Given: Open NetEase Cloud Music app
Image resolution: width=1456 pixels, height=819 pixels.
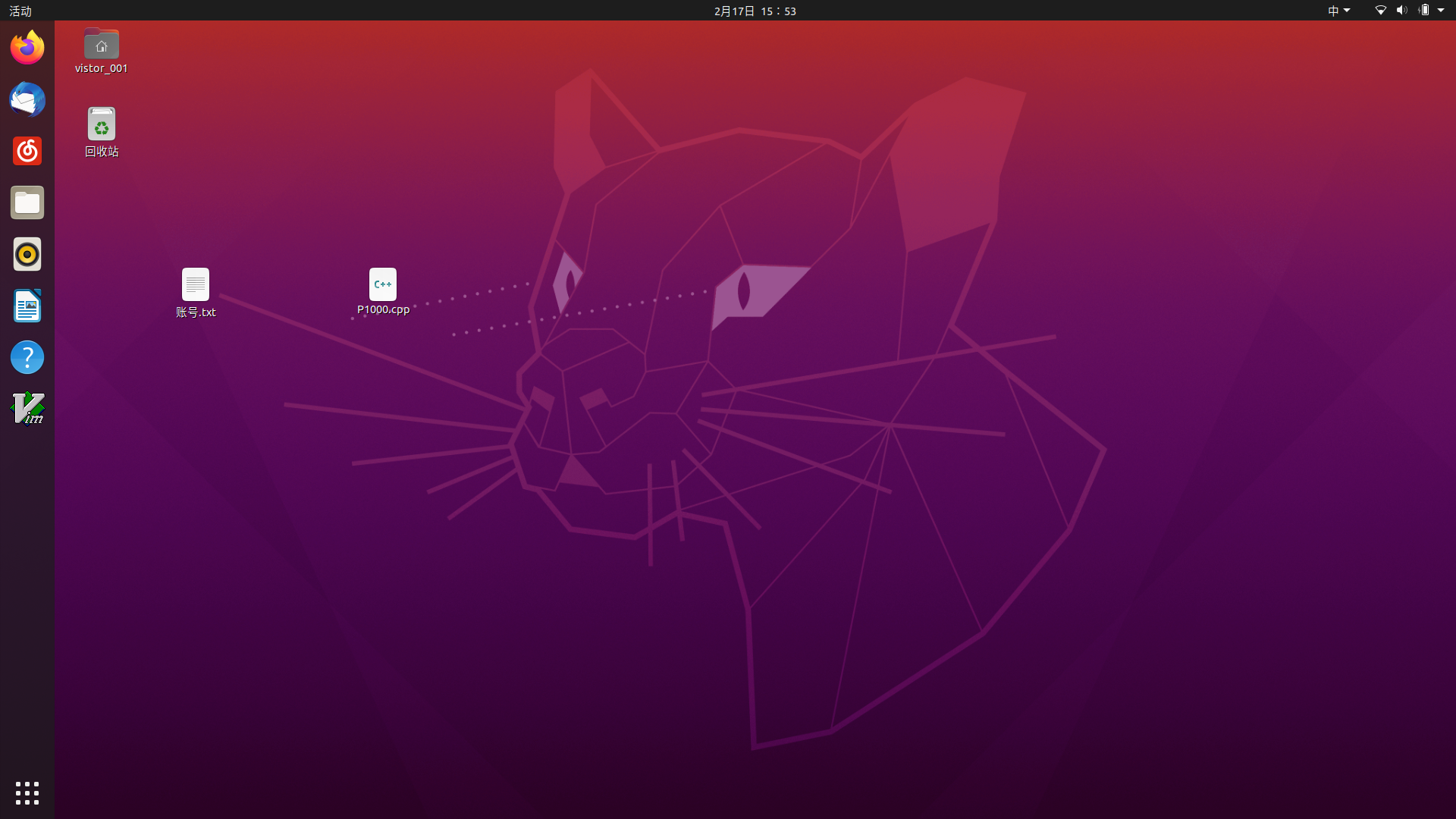Looking at the screenshot, I should point(27,151).
